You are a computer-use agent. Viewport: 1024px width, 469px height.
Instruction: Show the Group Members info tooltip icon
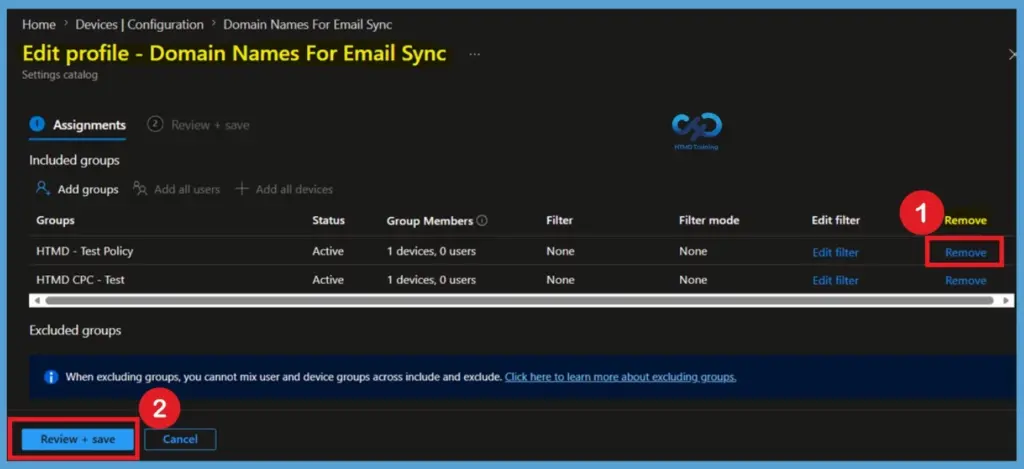482,221
